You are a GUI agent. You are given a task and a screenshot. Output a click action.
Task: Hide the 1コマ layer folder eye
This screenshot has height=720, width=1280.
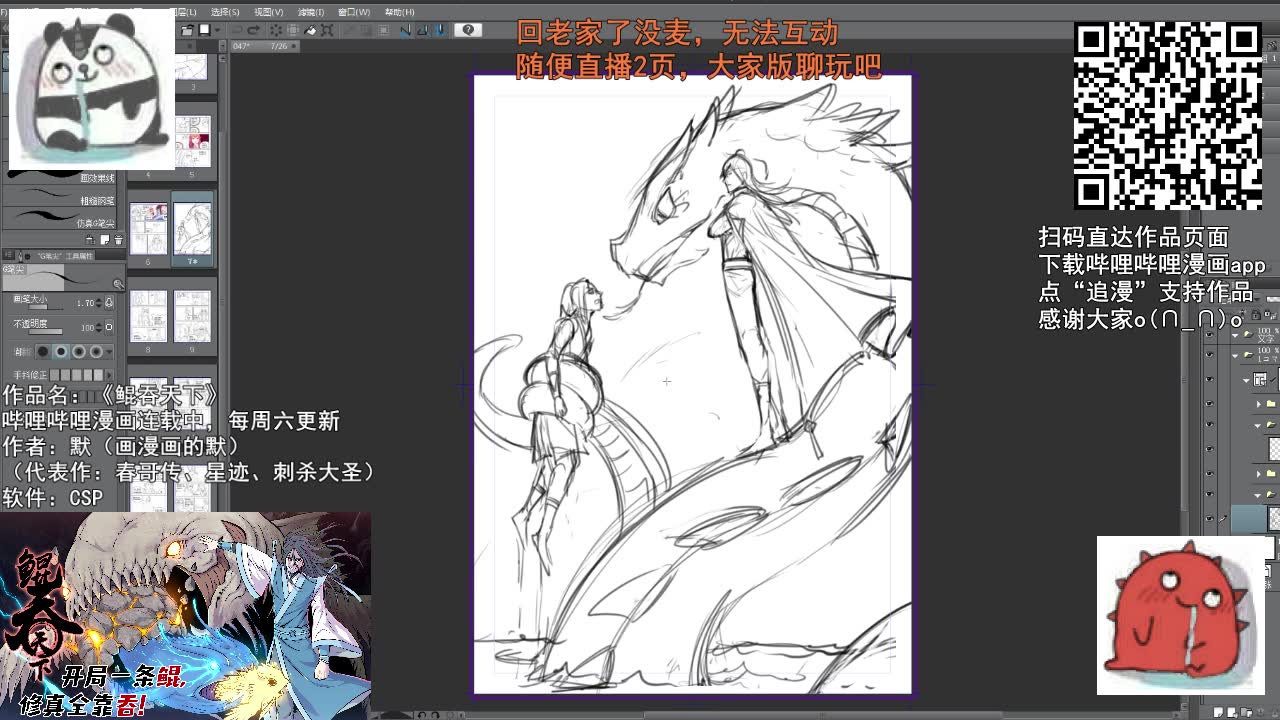coord(1210,355)
